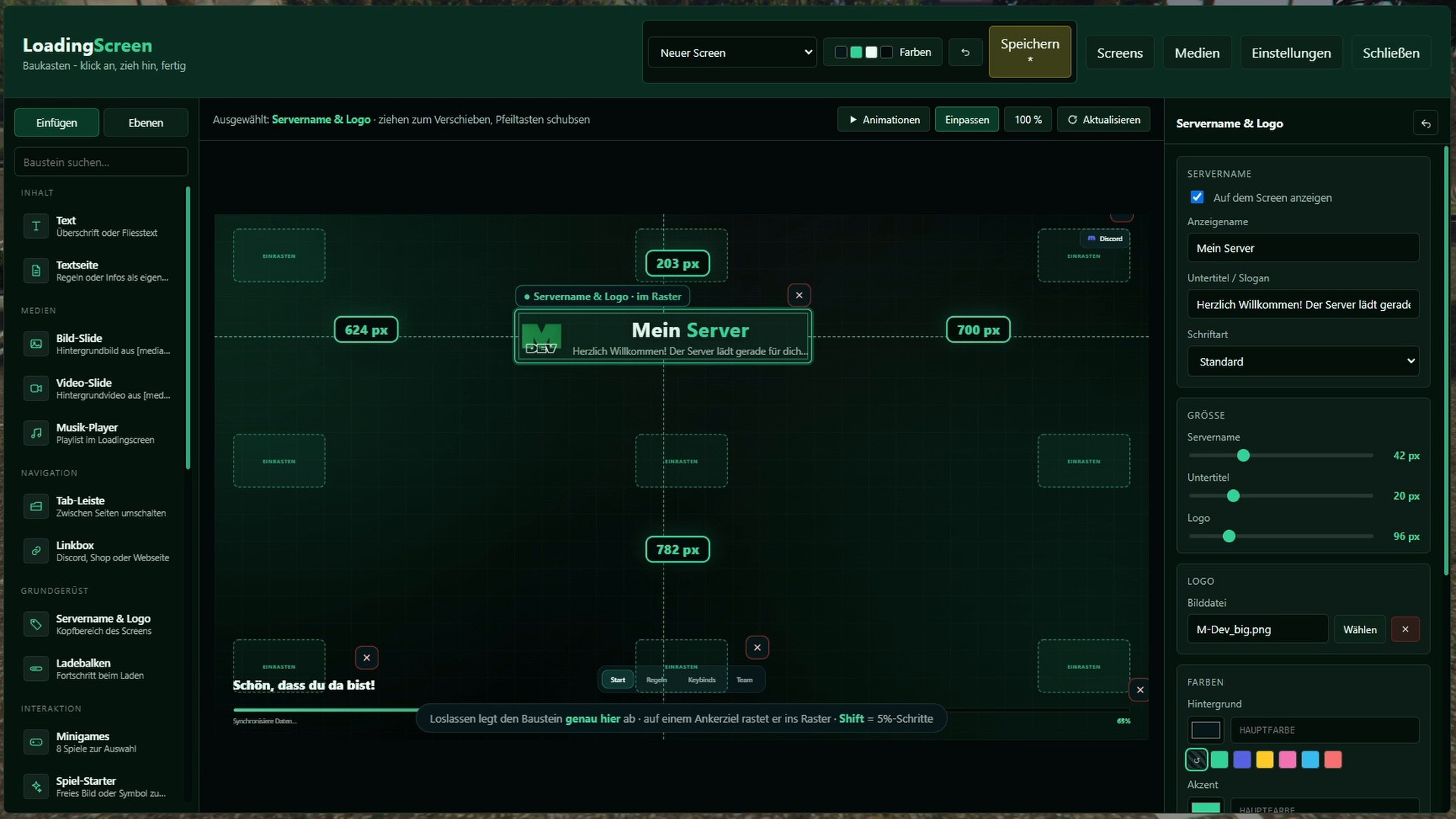This screenshot has width=1456, height=819.
Task: Click the Aktualisieren refresh button
Action: [x=1103, y=120]
